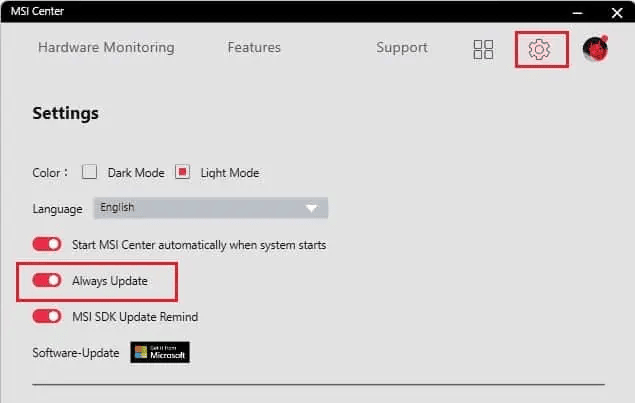This screenshot has width=635, height=403.
Task: Click the MSI dragon profile avatar
Action: tap(596, 48)
